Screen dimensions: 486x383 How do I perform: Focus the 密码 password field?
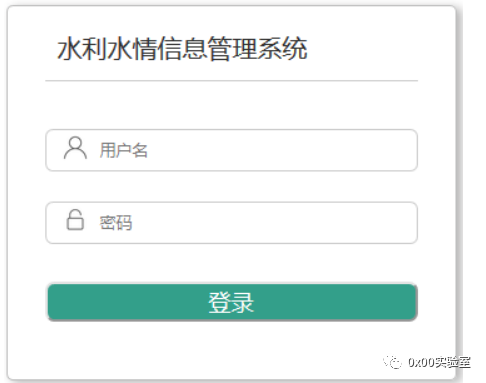coord(231,223)
